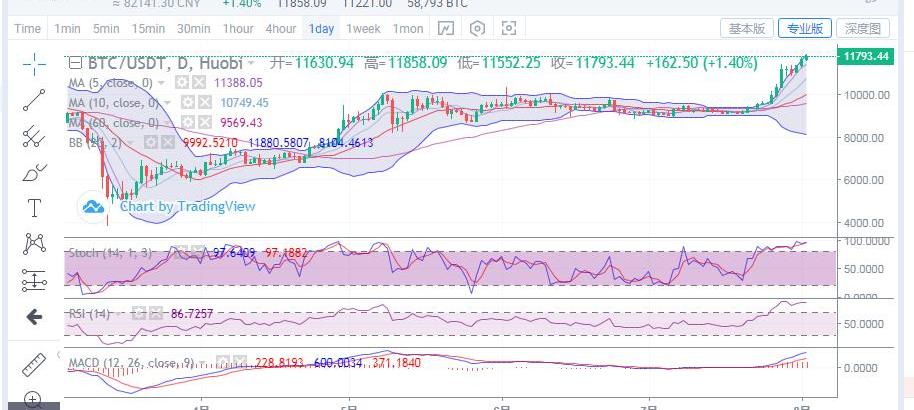This screenshot has height=410, width=914.
Task: Open settings gear for MACD indicator
Action: coord(223,363)
